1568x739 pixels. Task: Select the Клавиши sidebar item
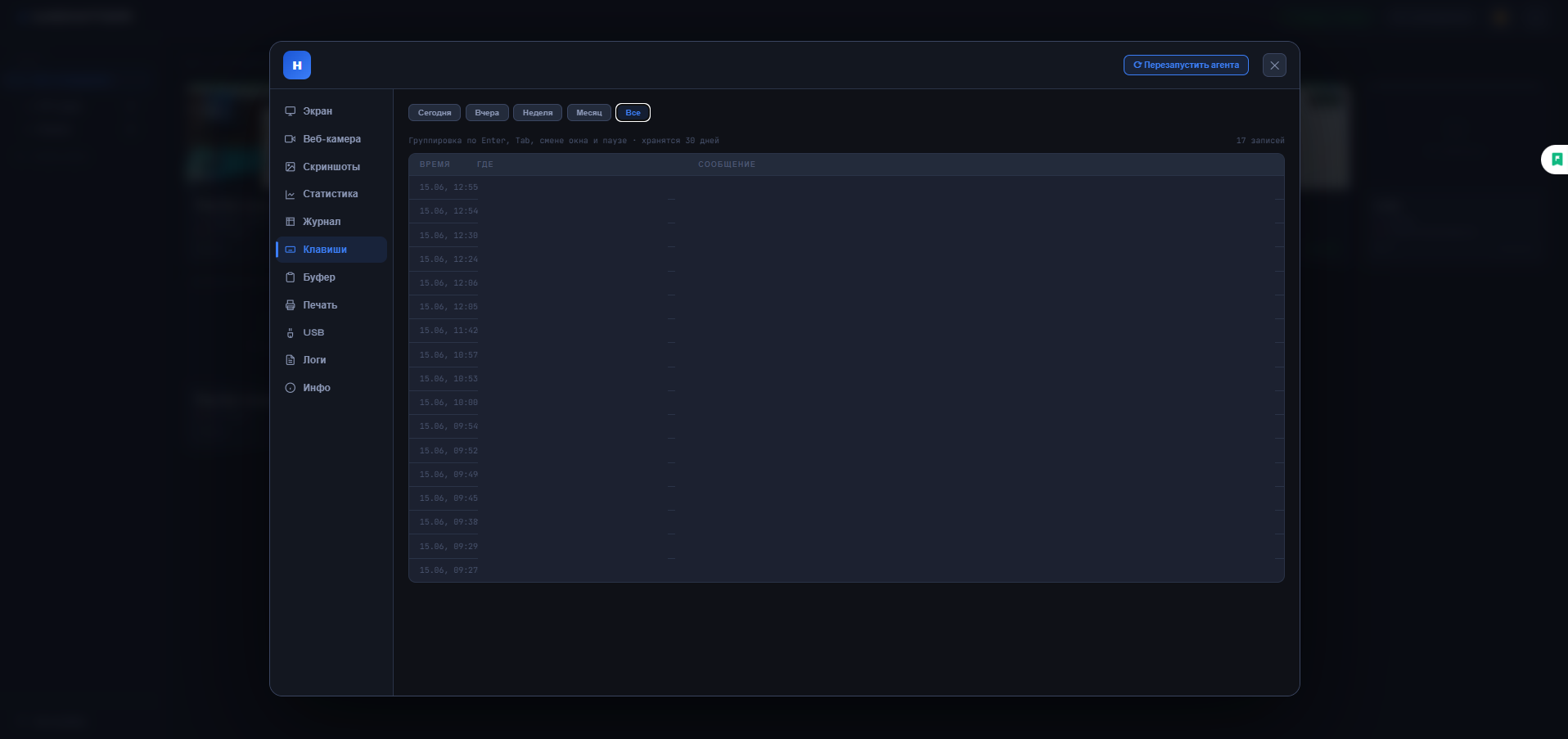pyautogui.click(x=331, y=250)
